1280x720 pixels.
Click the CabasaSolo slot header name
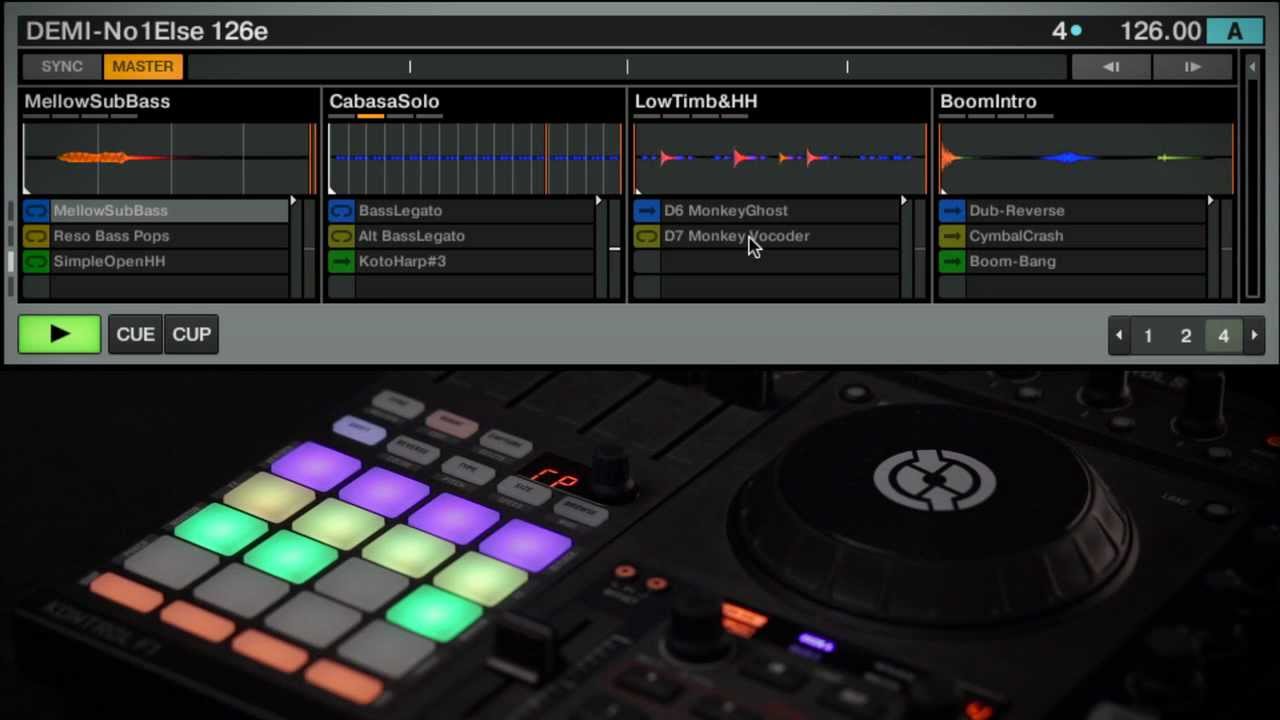click(x=384, y=101)
